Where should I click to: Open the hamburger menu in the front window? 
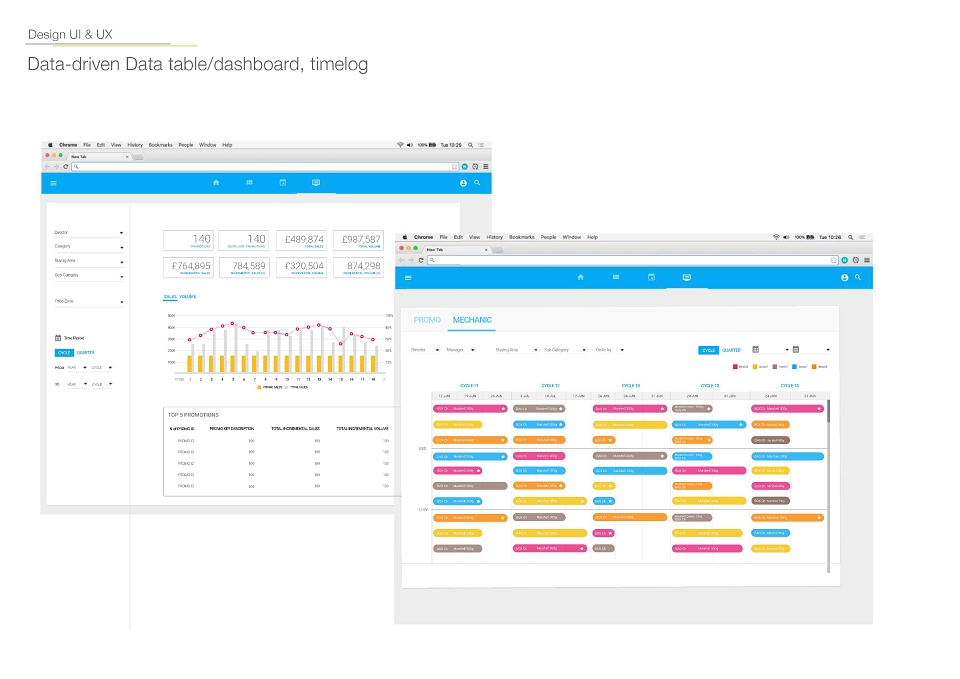(408, 278)
